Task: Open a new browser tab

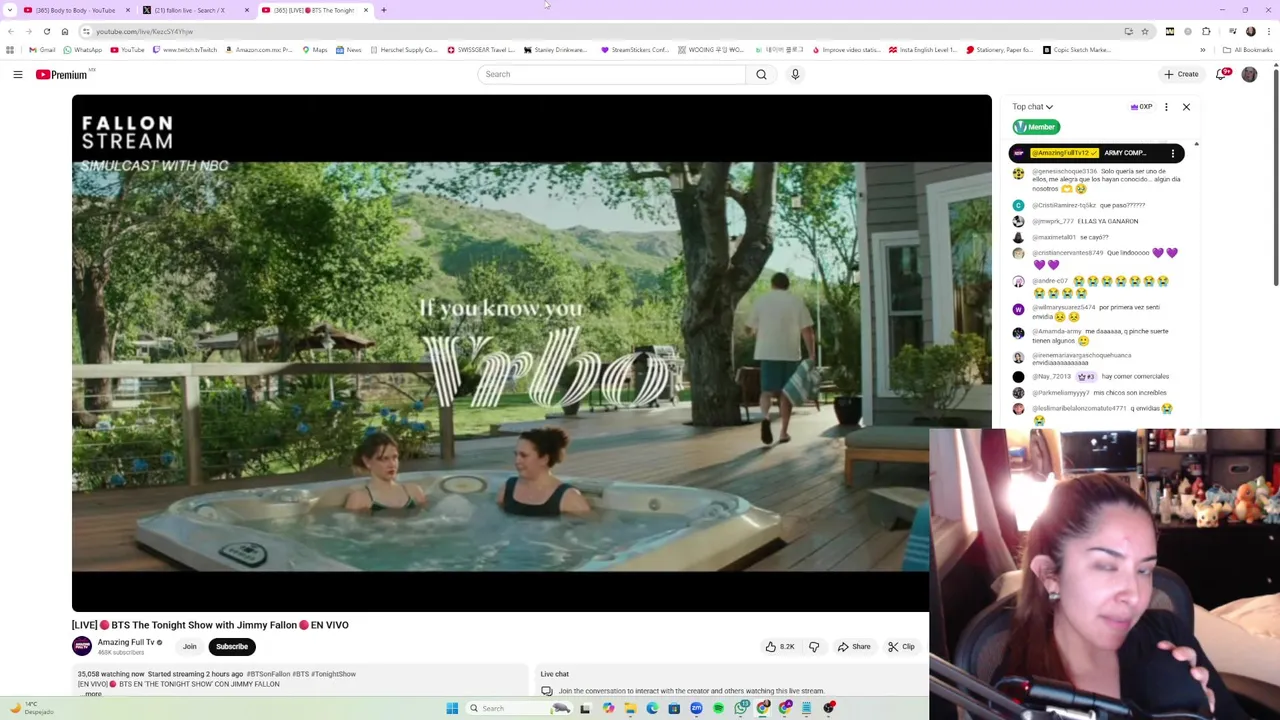Action: (383, 10)
